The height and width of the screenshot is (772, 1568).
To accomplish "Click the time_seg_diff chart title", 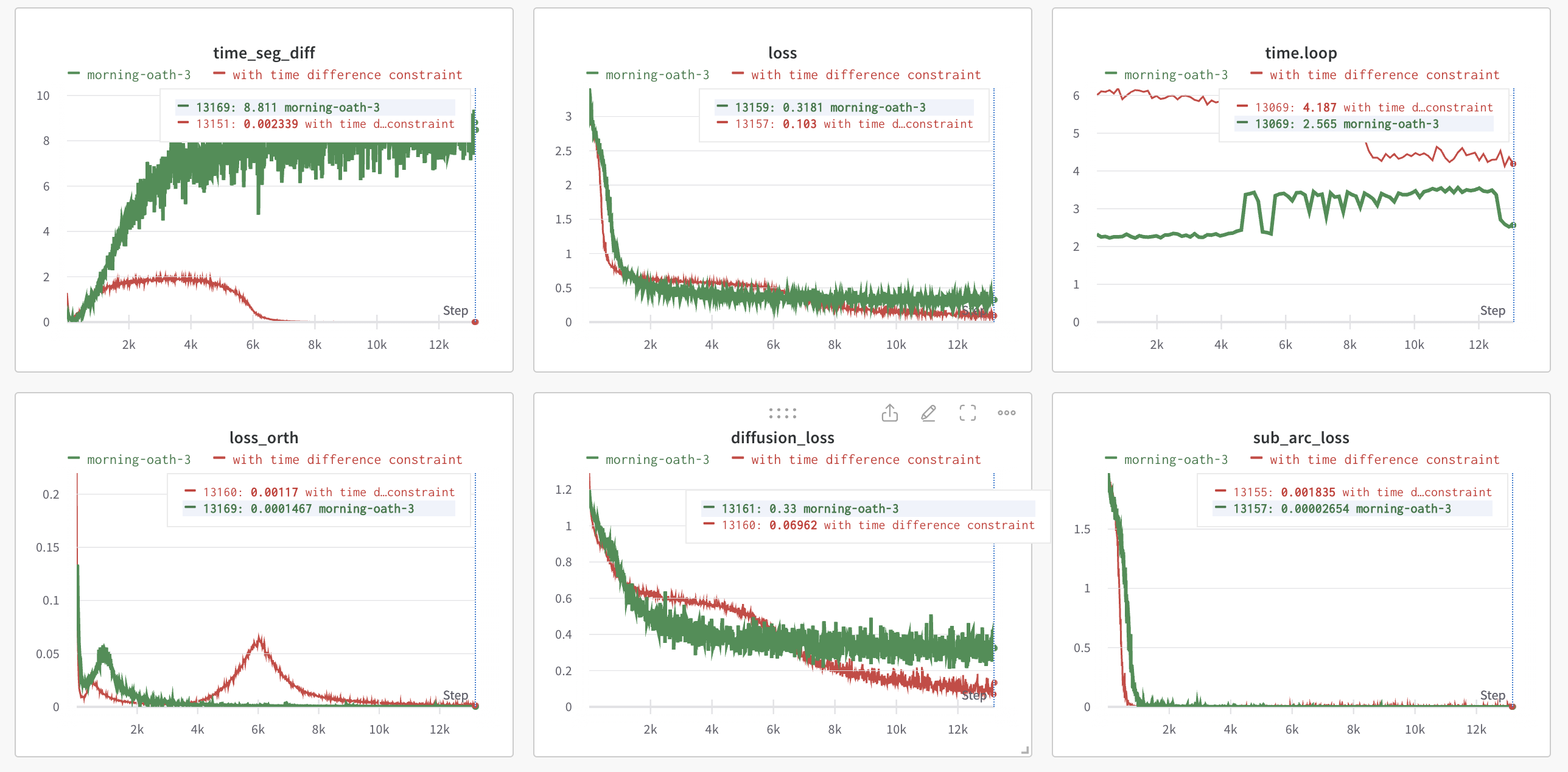I will [264, 53].
